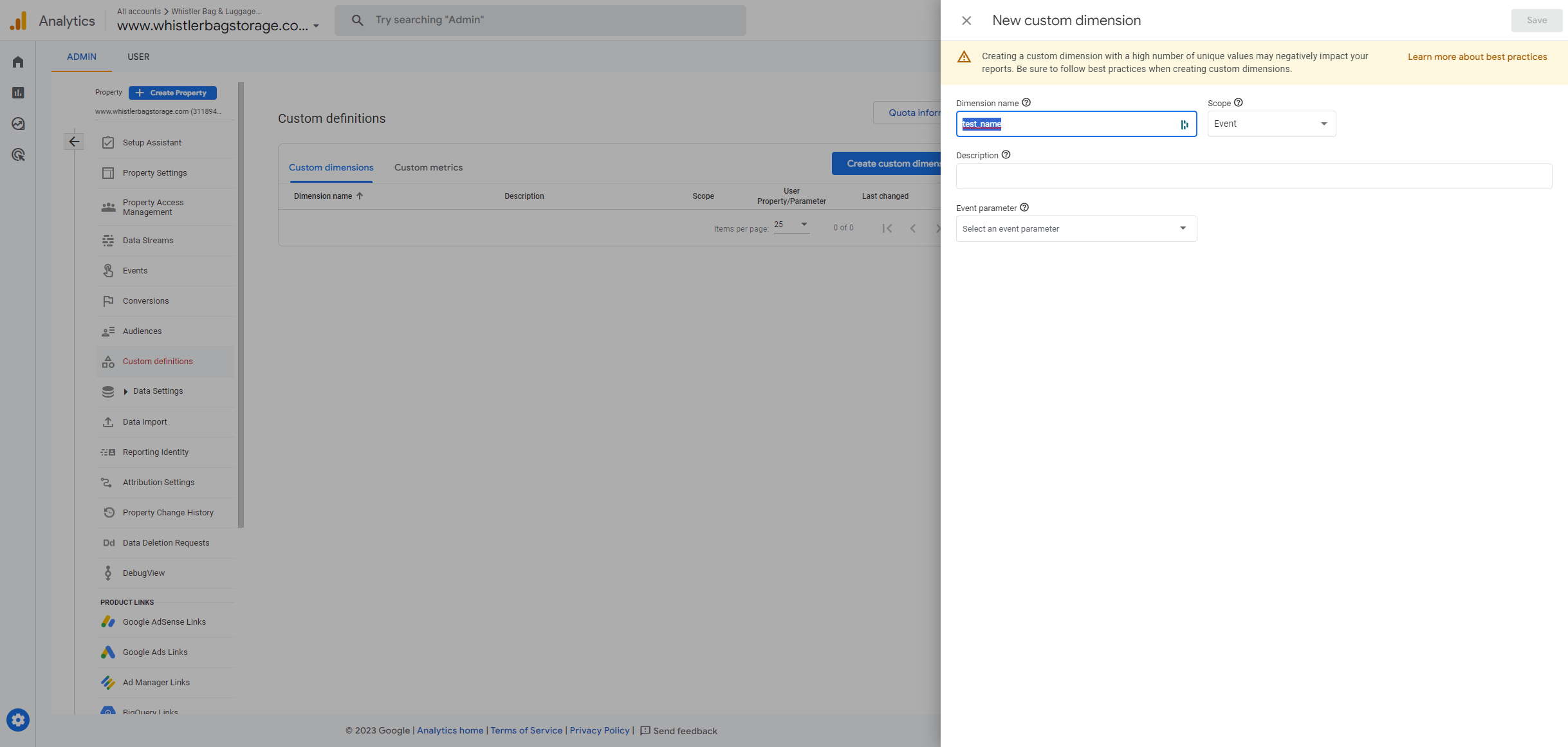
Task: Click the Analytics logo icon
Action: 19,21
